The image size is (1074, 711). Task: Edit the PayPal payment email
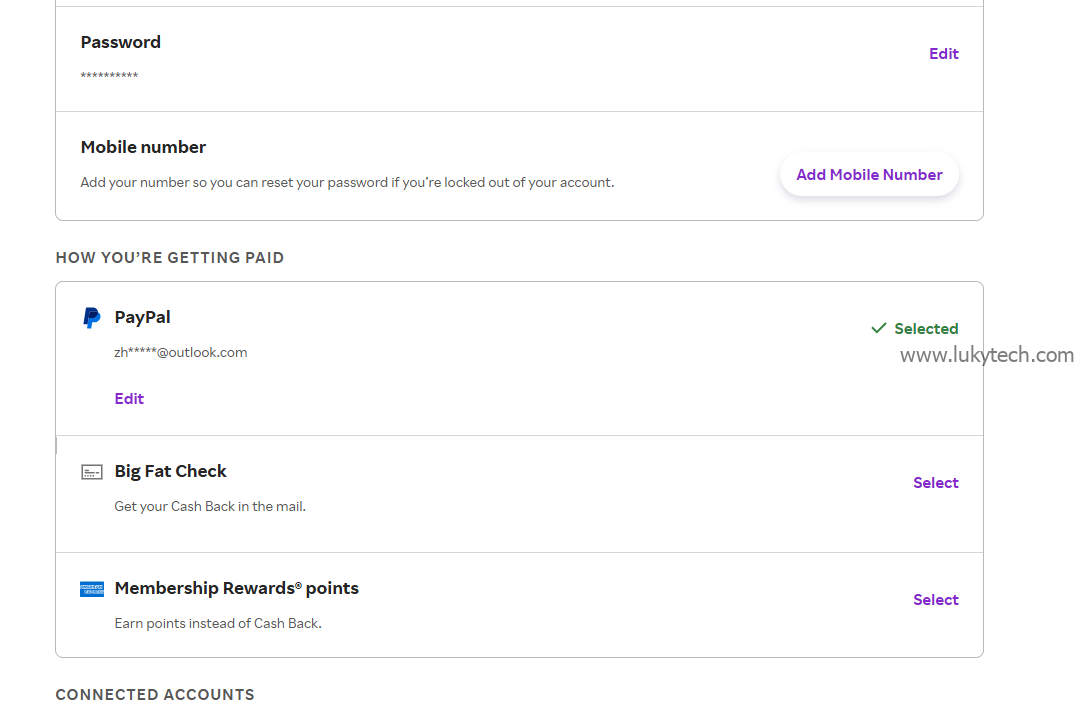pos(129,399)
